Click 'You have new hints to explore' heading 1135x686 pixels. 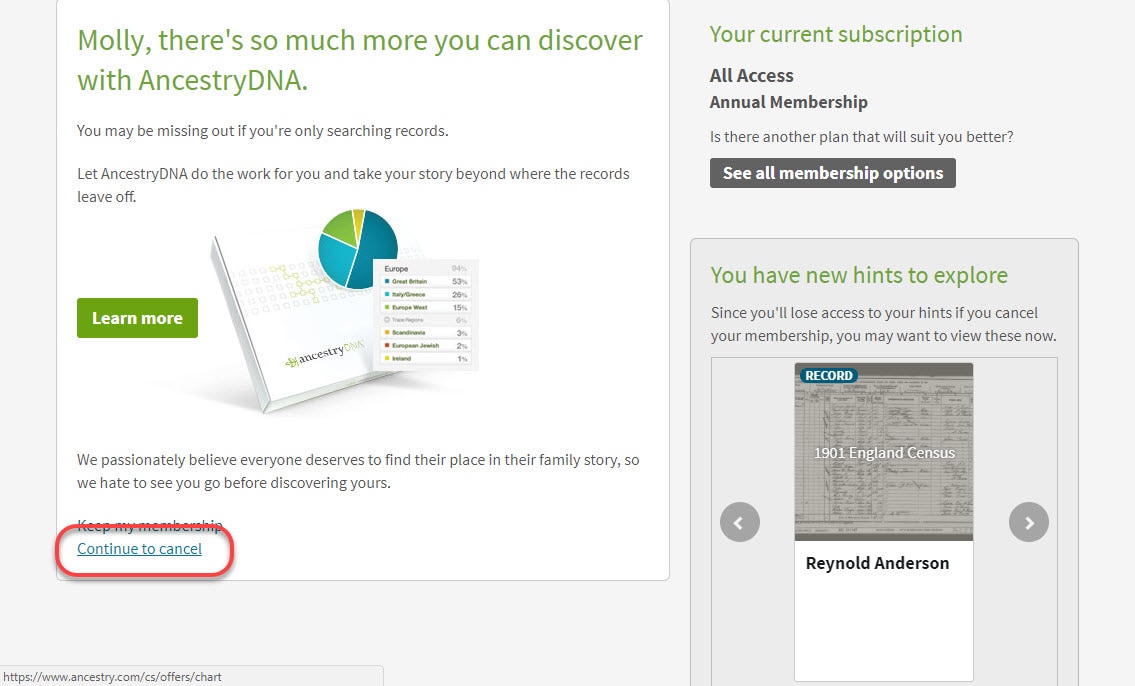(859, 275)
